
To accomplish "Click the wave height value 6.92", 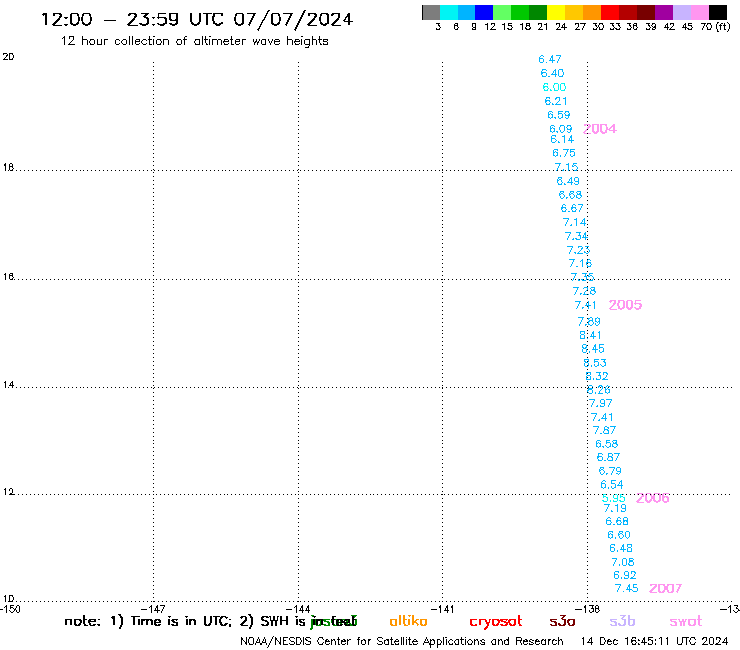I will [625, 575].
